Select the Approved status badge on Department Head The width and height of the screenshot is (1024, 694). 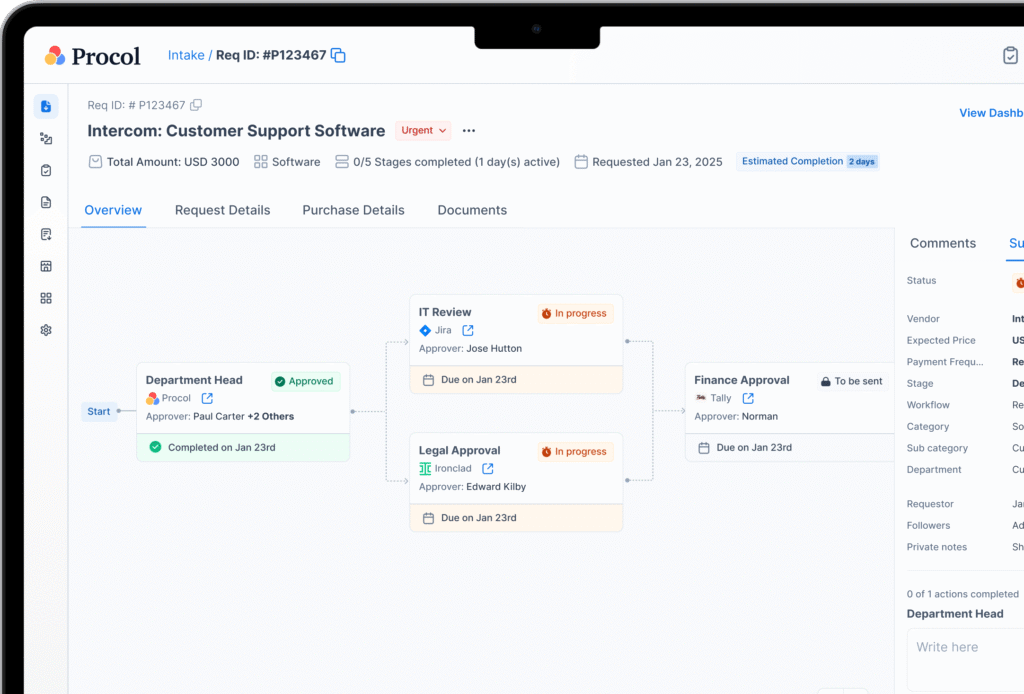click(x=305, y=380)
